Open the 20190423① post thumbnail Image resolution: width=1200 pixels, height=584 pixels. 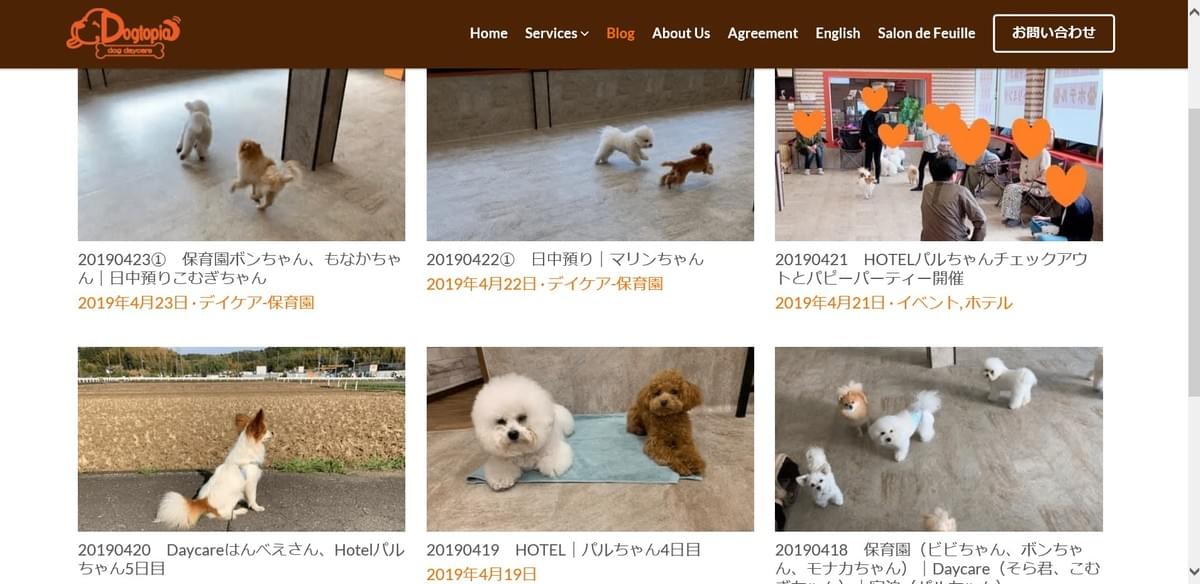point(241,155)
